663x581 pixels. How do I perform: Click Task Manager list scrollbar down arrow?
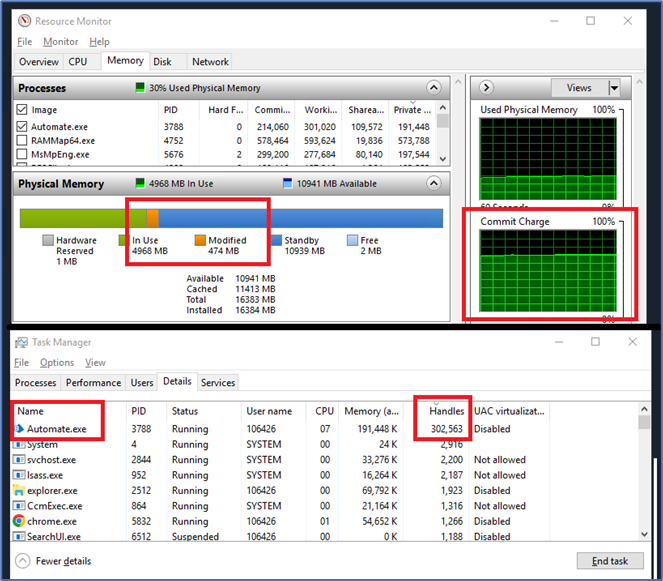(x=644, y=534)
